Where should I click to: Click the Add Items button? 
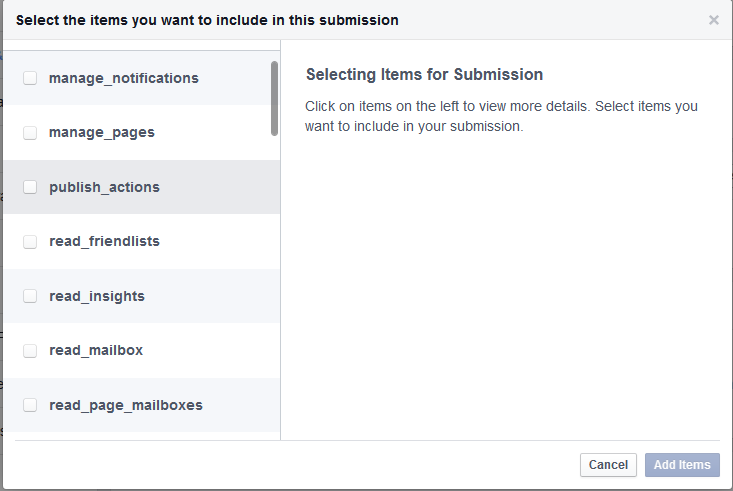click(x=682, y=465)
